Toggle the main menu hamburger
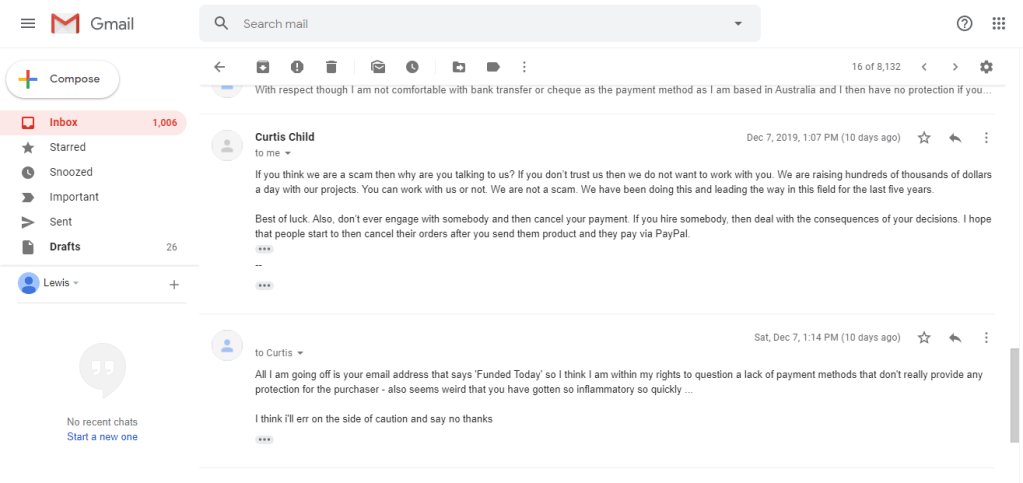 click(28, 23)
